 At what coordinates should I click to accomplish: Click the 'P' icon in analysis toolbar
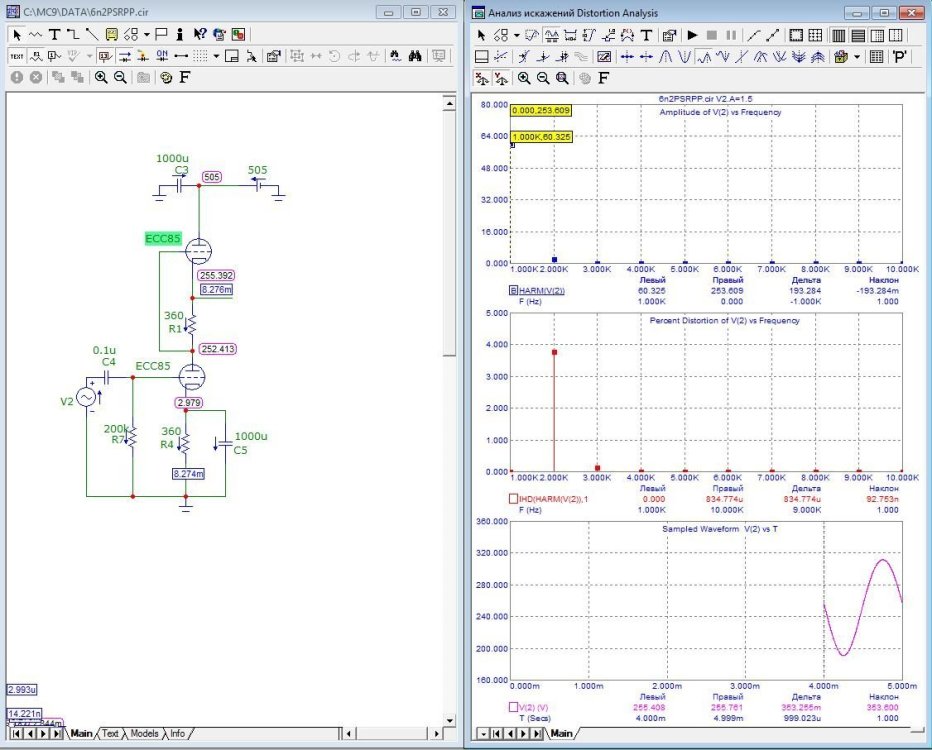pyautogui.click(x=900, y=56)
